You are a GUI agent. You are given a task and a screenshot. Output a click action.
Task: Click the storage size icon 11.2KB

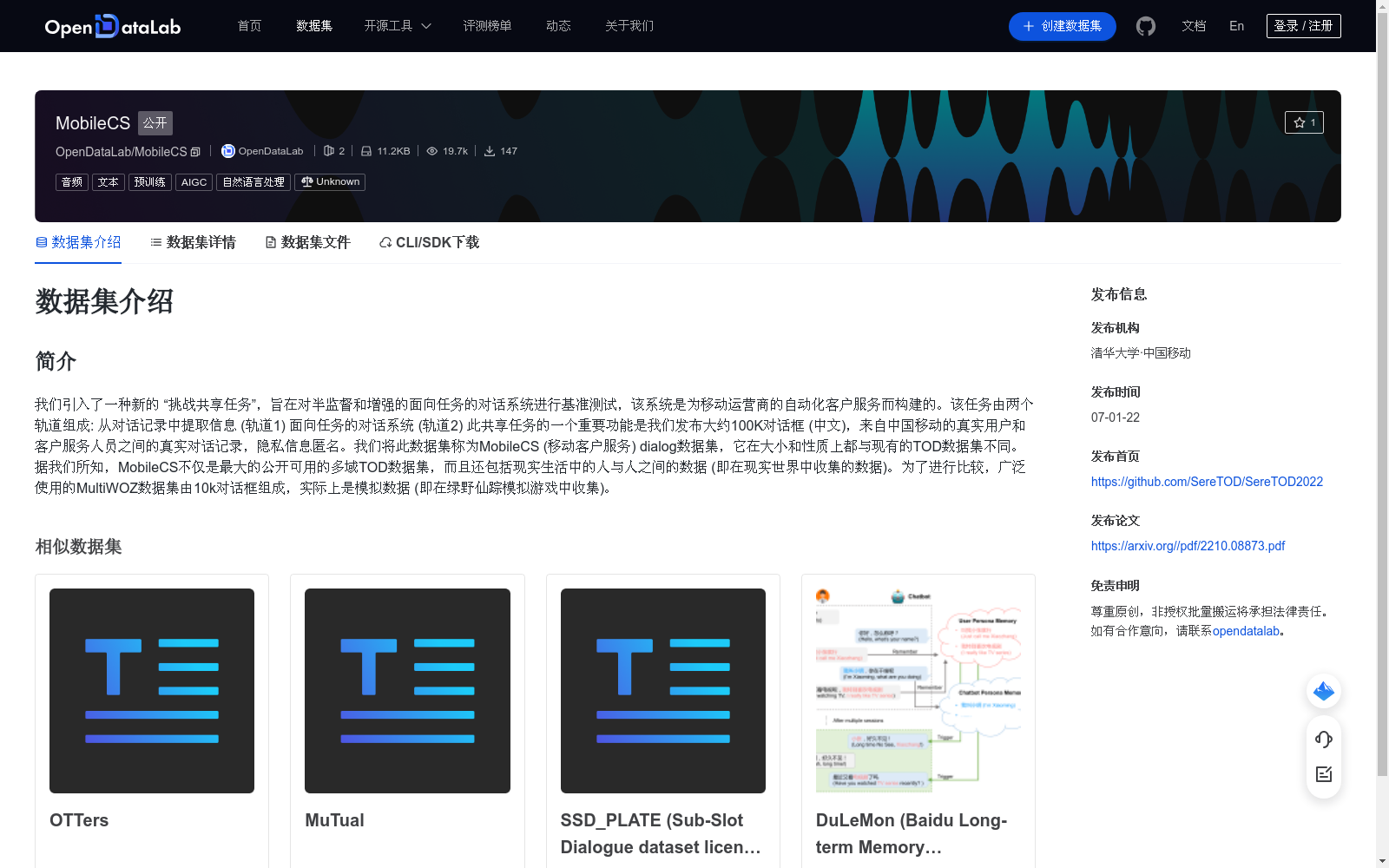point(366,151)
